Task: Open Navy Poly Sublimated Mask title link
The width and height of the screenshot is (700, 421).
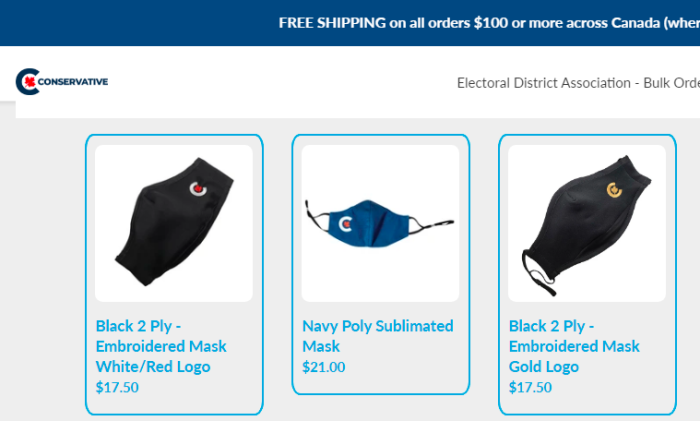Action: click(x=378, y=336)
